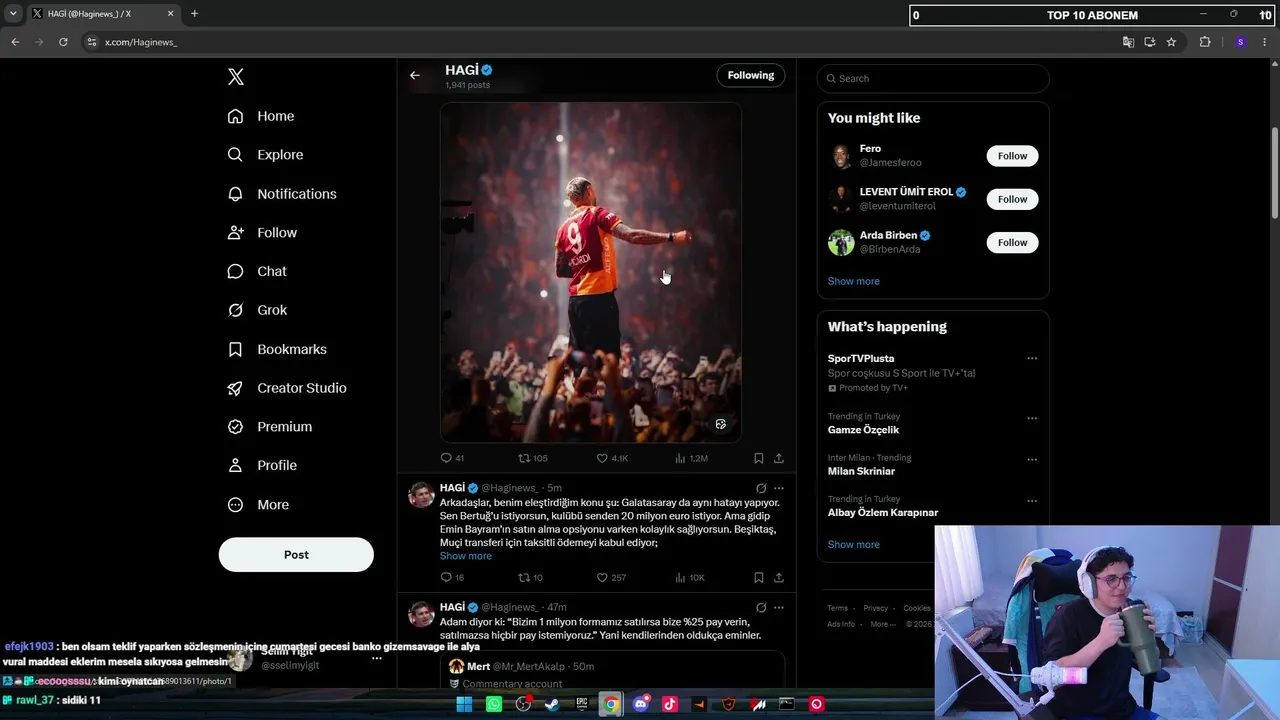The image size is (1280, 720).
Task: Reload the page in Chrome
Action: [63, 42]
